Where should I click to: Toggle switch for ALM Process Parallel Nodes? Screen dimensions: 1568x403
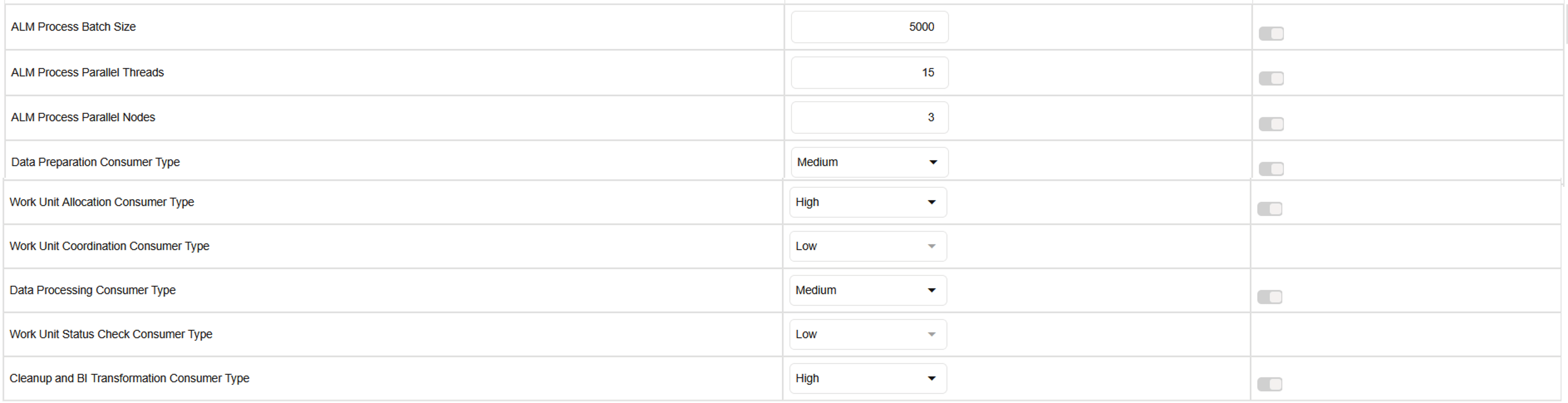(1271, 124)
